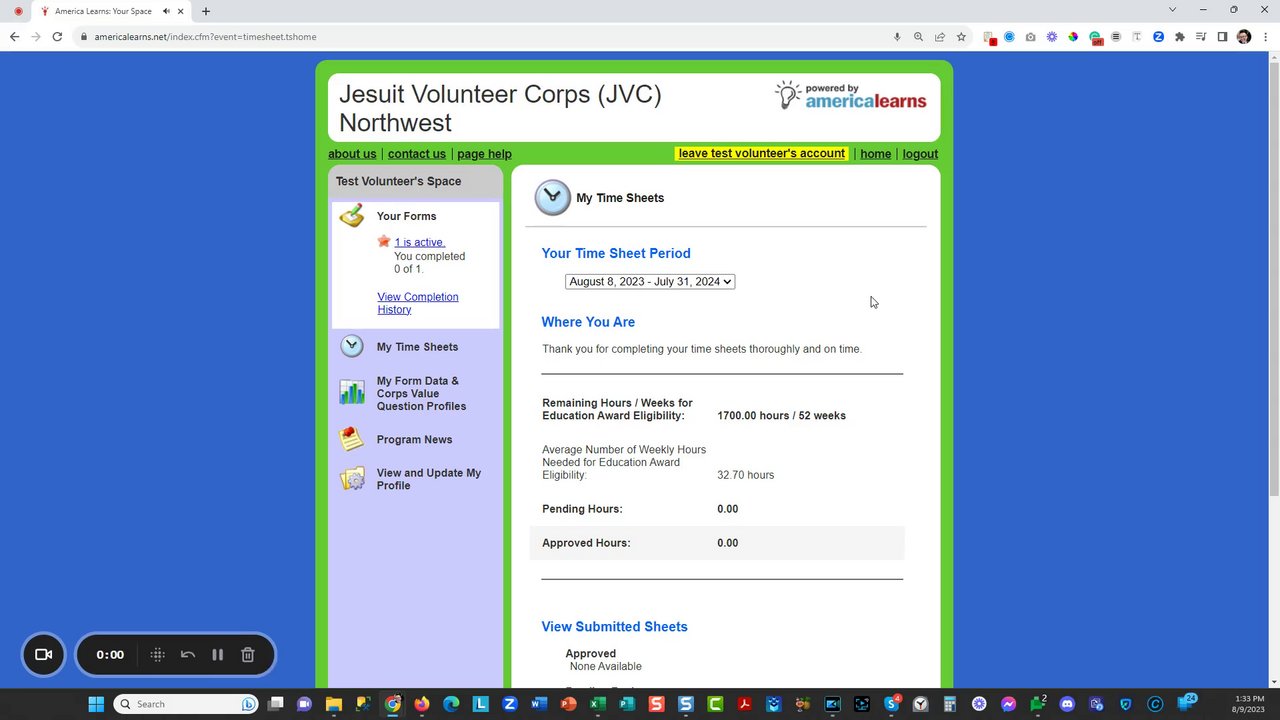
Task: Open Your Forms section
Action: pyautogui.click(x=406, y=216)
